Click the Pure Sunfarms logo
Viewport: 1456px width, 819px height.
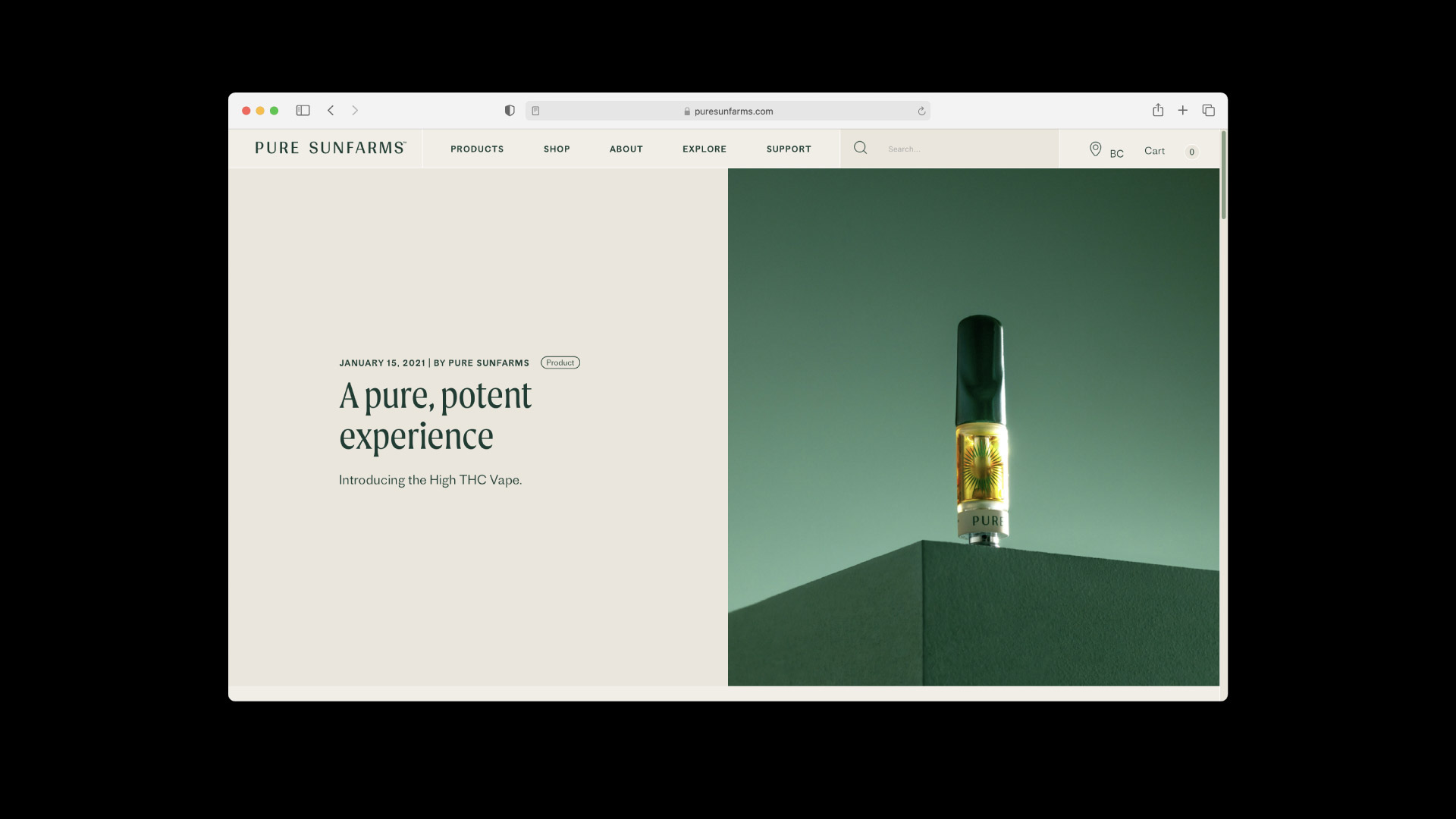point(331,148)
